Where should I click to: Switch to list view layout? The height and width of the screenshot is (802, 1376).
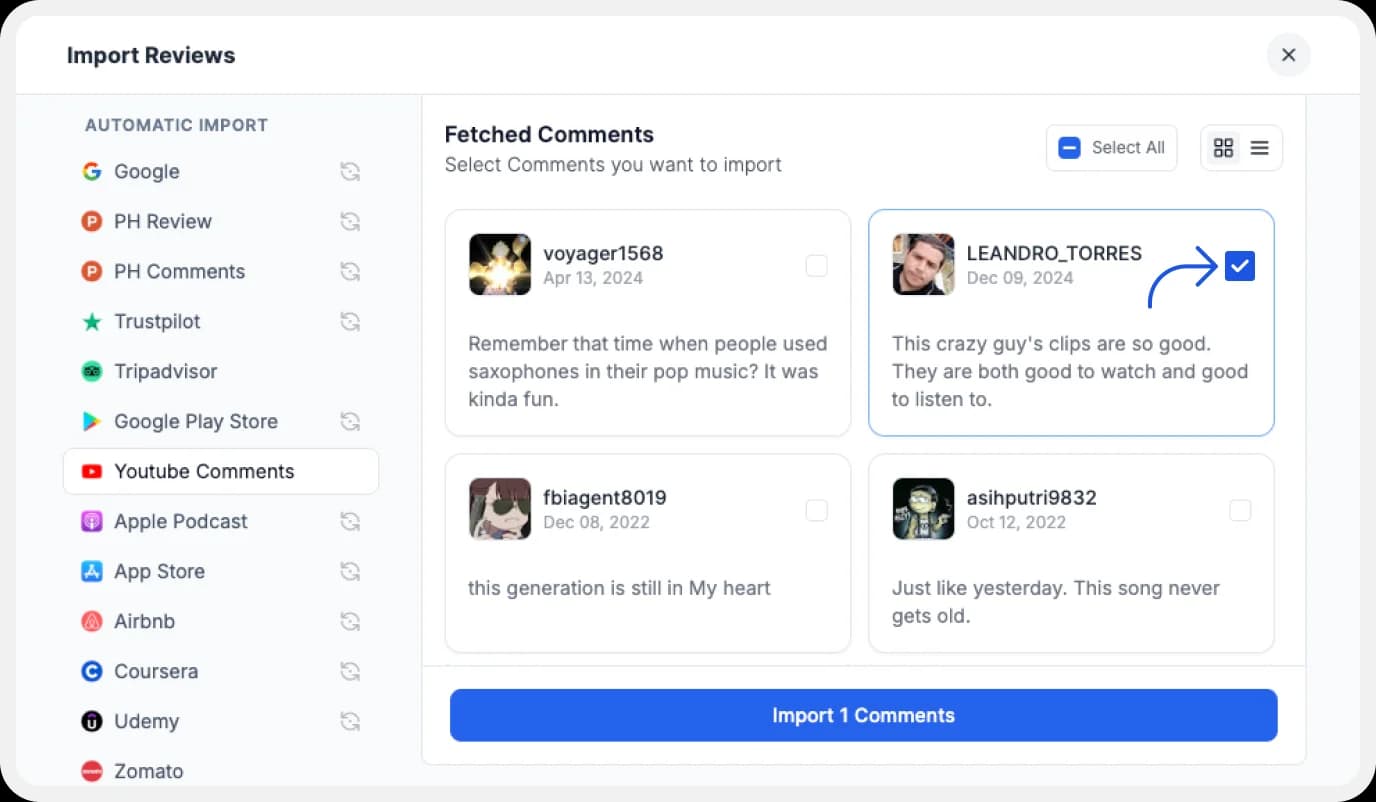[1258, 147]
